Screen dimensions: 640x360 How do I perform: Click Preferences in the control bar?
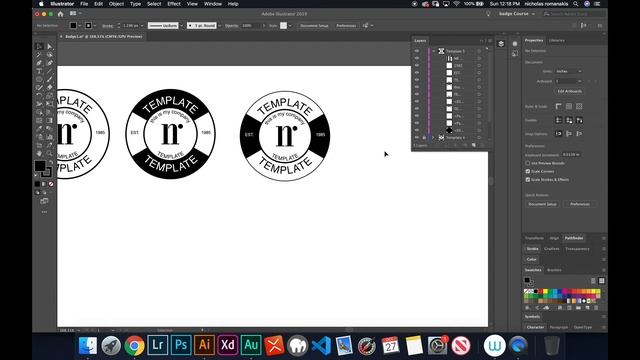346,25
